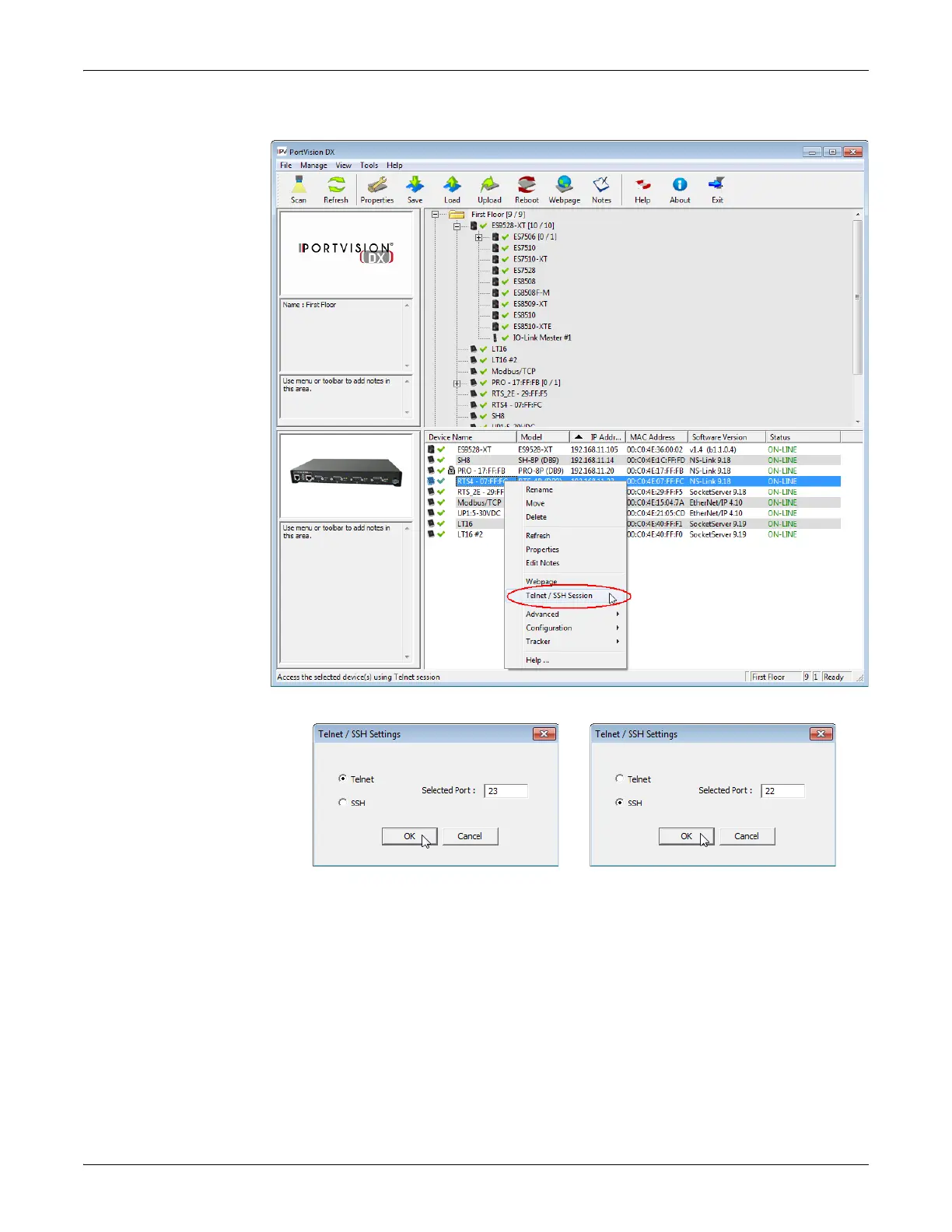Sort by Device Name column header
952x1232 pixels.
(471, 437)
